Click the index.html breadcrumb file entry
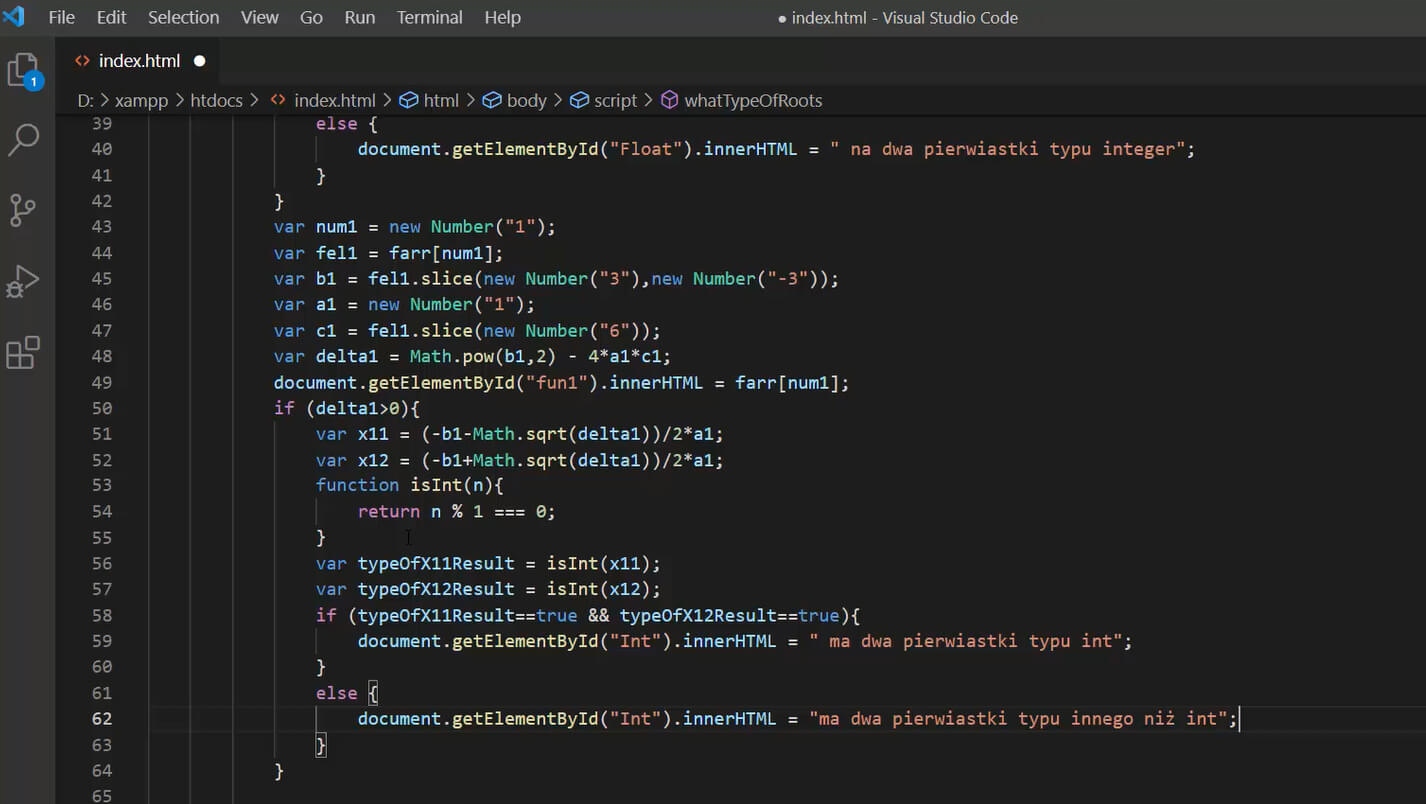The height and width of the screenshot is (804, 1426). 334,100
